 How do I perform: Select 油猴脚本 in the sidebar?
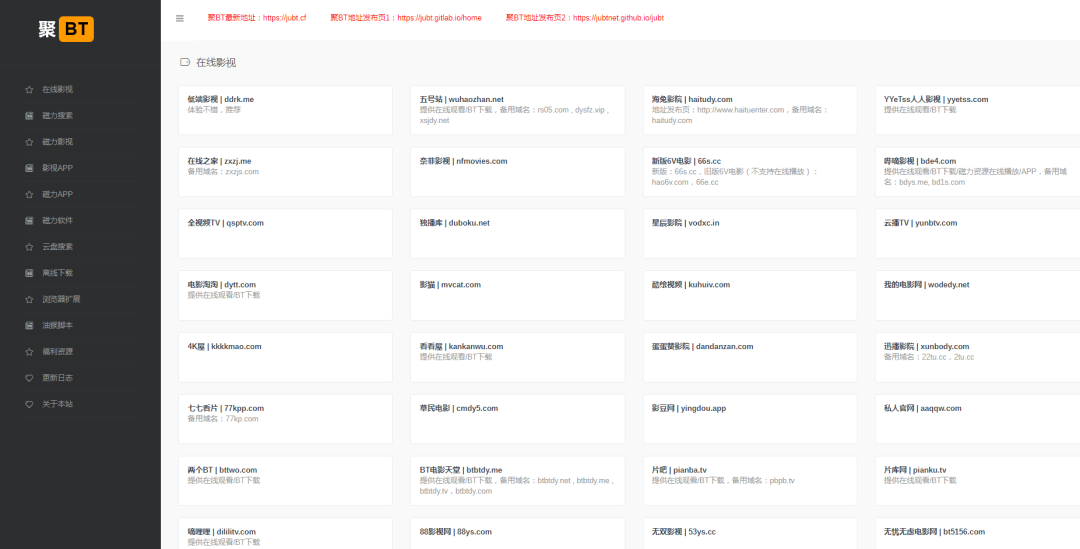click(57, 325)
